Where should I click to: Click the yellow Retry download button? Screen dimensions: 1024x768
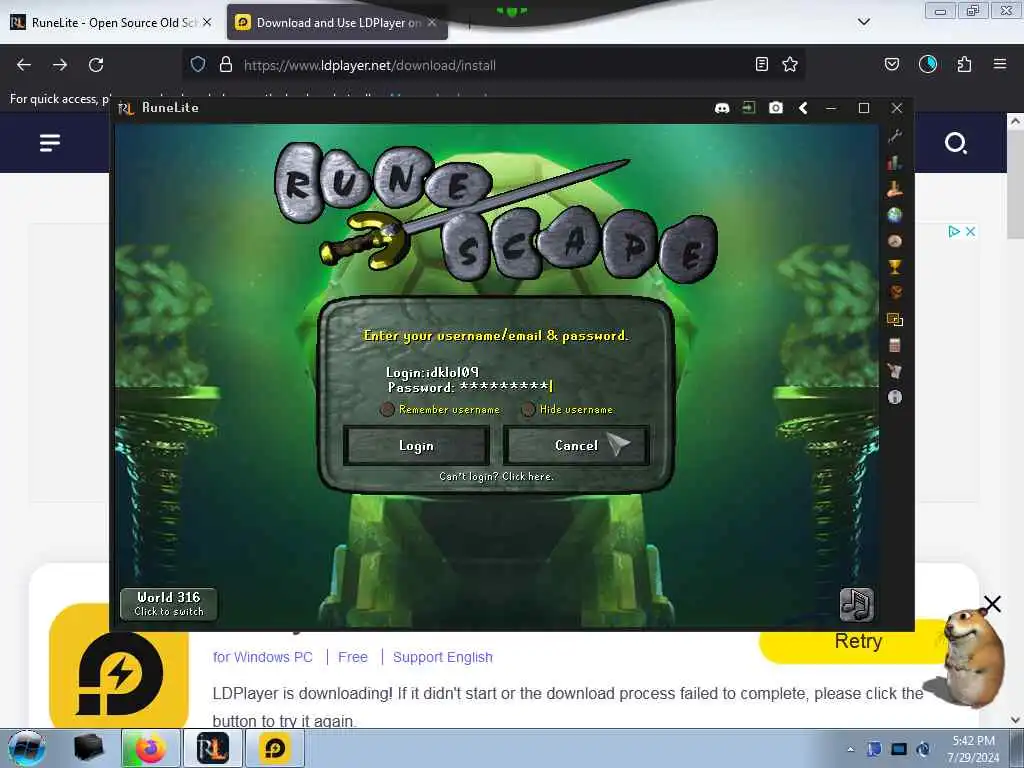[858, 641]
